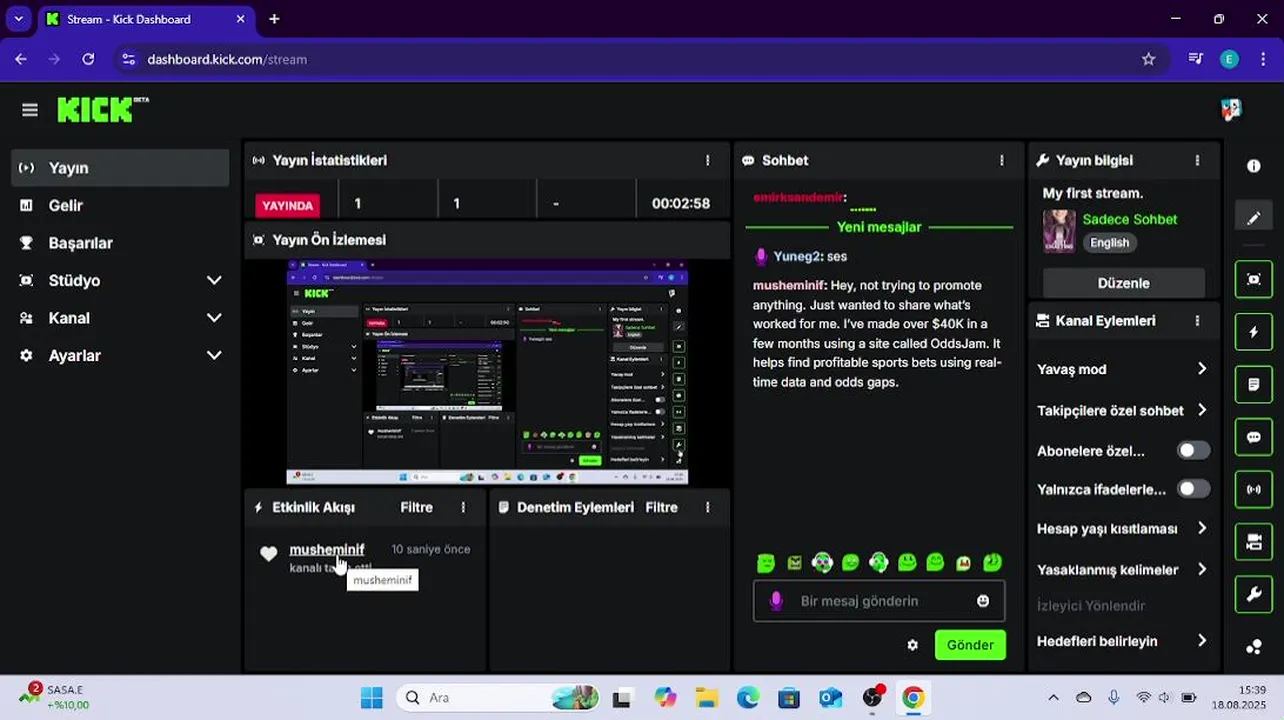
Task: Click the YAYINDA live badge
Action: tap(288, 205)
